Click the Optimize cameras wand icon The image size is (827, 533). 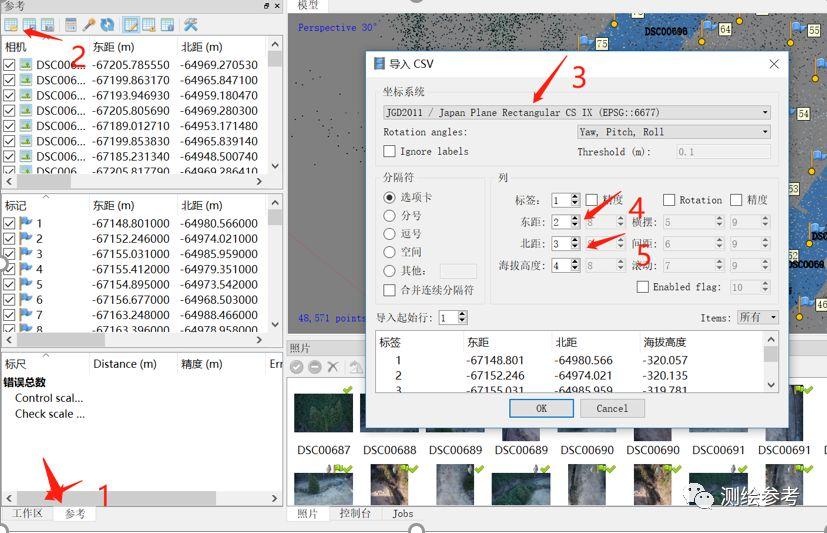(x=89, y=25)
